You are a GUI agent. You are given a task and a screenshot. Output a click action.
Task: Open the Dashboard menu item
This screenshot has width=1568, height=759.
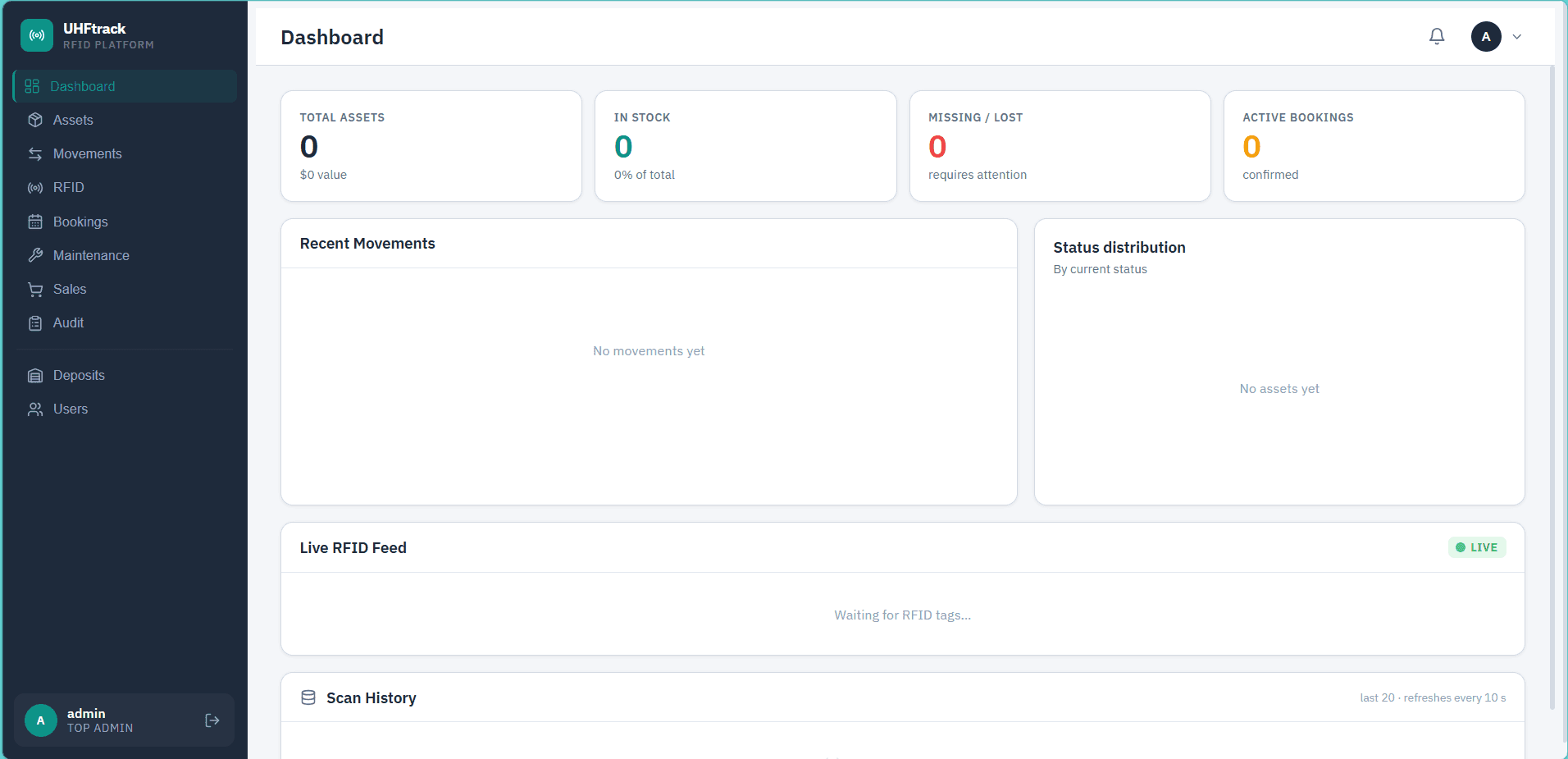tap(125, 86)
